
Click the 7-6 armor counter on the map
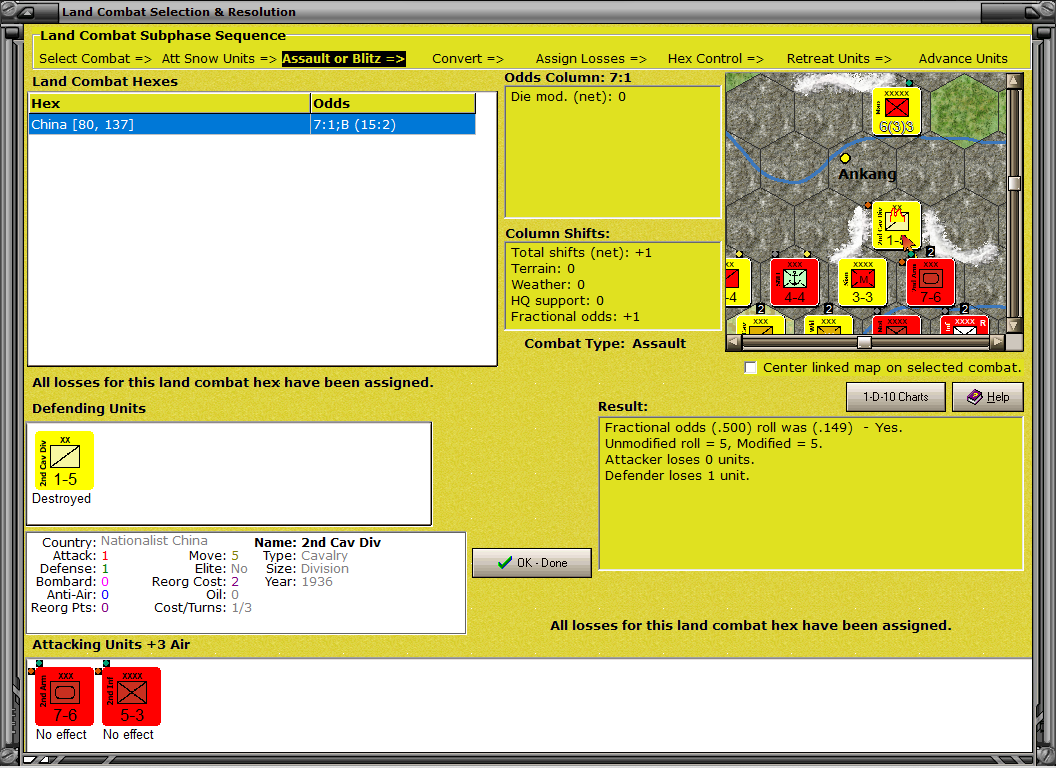(931, 282)
